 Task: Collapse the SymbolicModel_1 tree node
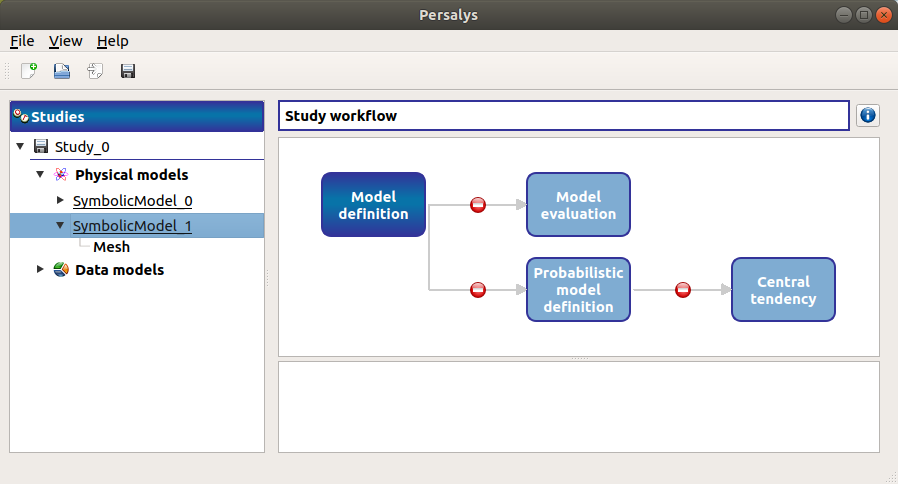[x=60, y=226]
